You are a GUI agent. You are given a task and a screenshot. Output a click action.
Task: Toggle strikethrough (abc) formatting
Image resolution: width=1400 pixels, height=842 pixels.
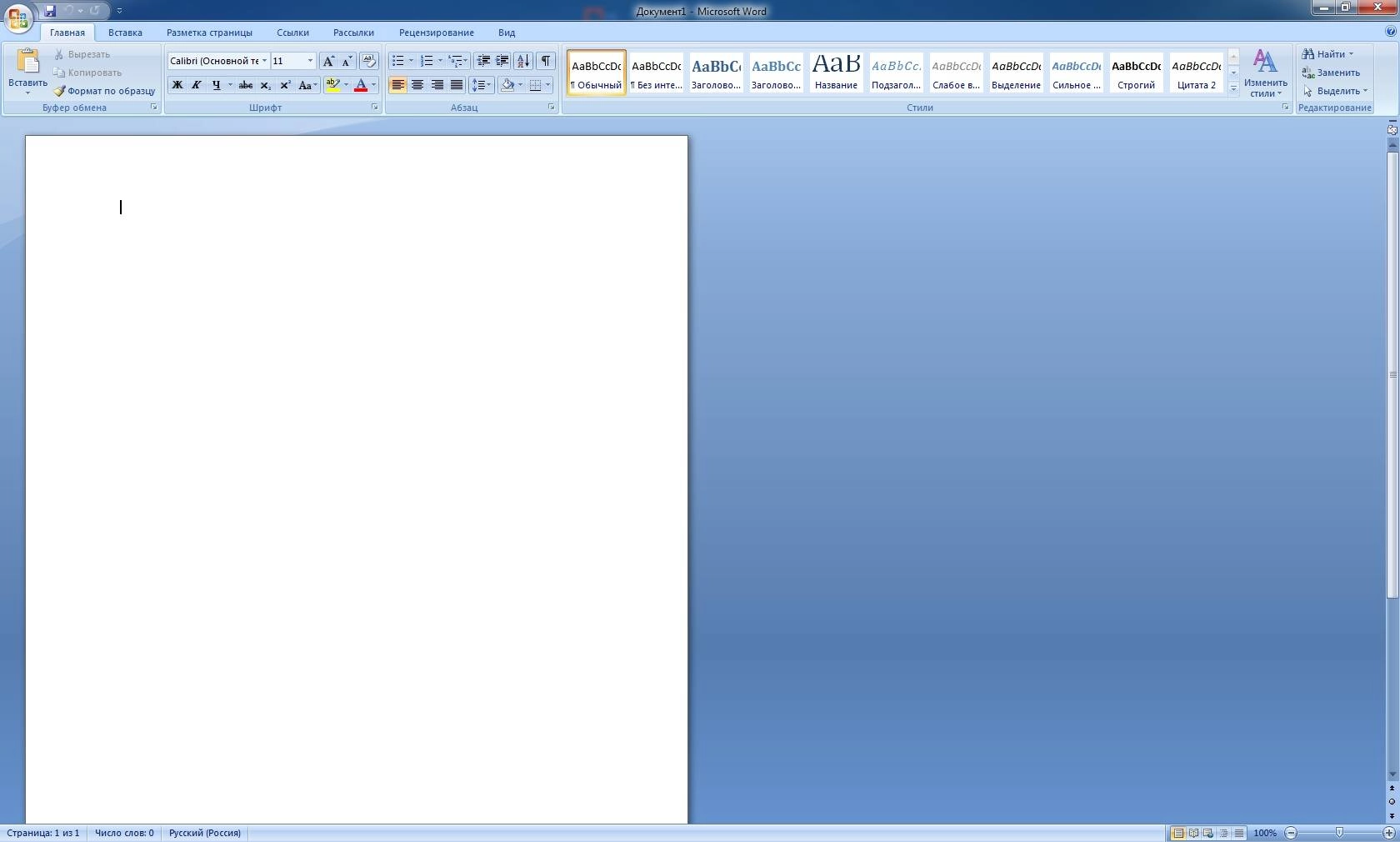pos(245,85)
